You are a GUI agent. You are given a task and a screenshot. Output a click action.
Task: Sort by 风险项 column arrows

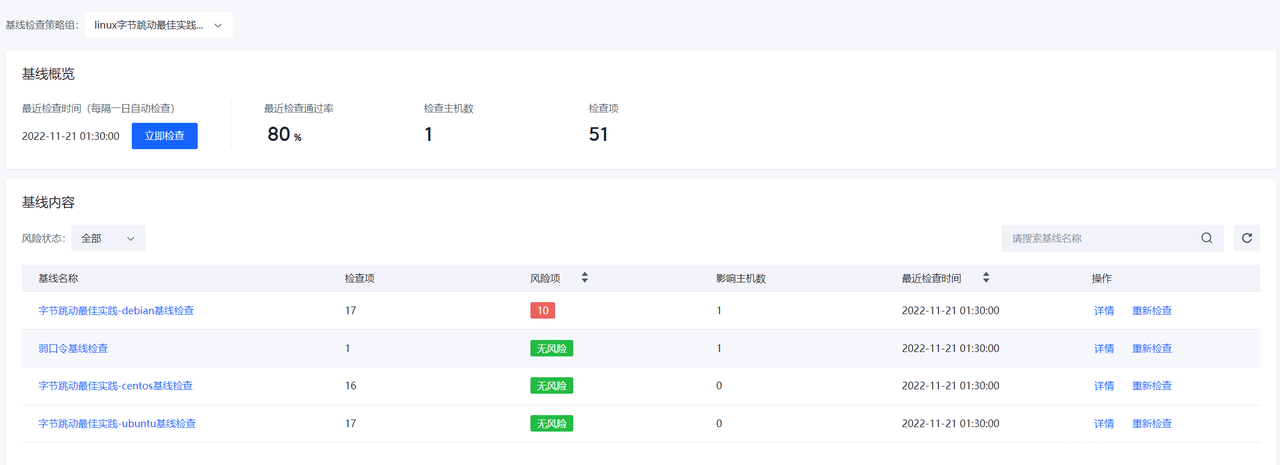(585, 278)
